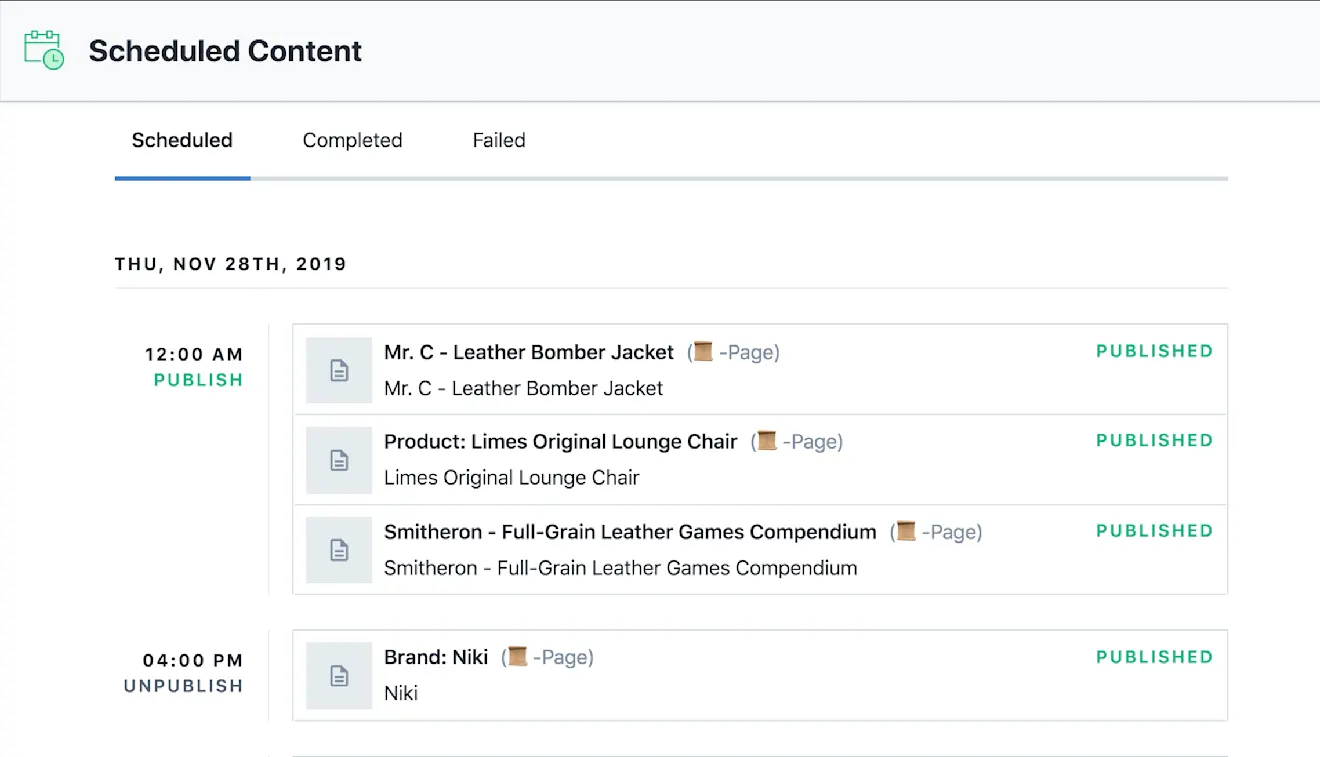Click the Scheduled Content calendar clock icon
This screenshot has width=1320, height=757.
(44, 50)
